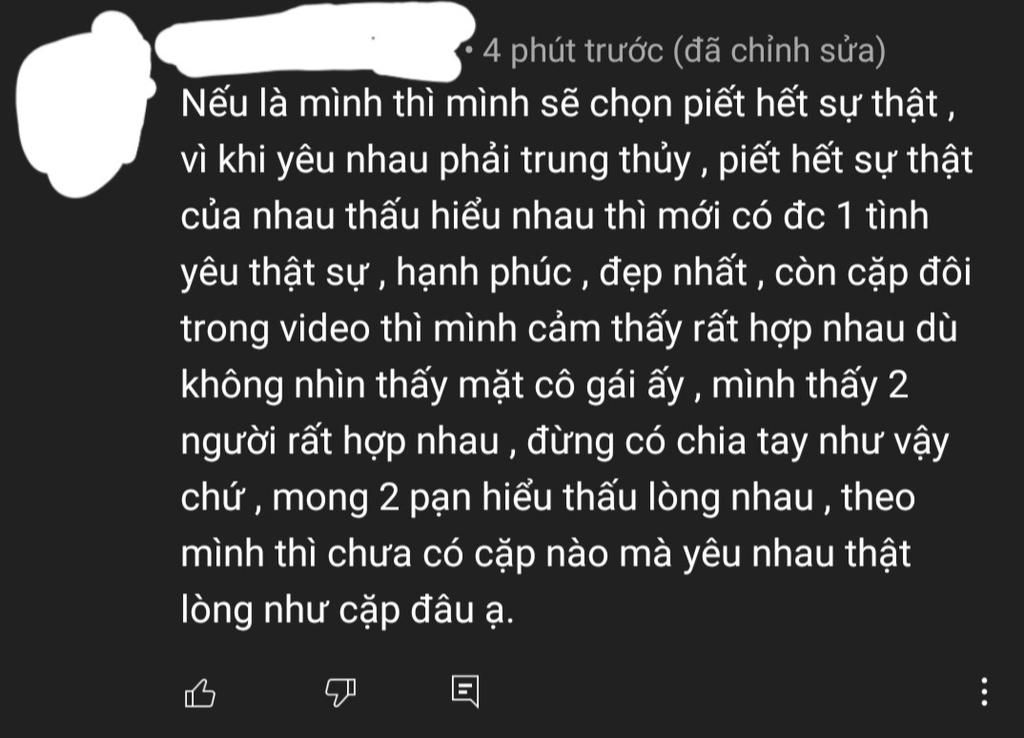Open the three-dot more options menu
The width and height of the screenshot is (1024, 738).
point(984,691)
